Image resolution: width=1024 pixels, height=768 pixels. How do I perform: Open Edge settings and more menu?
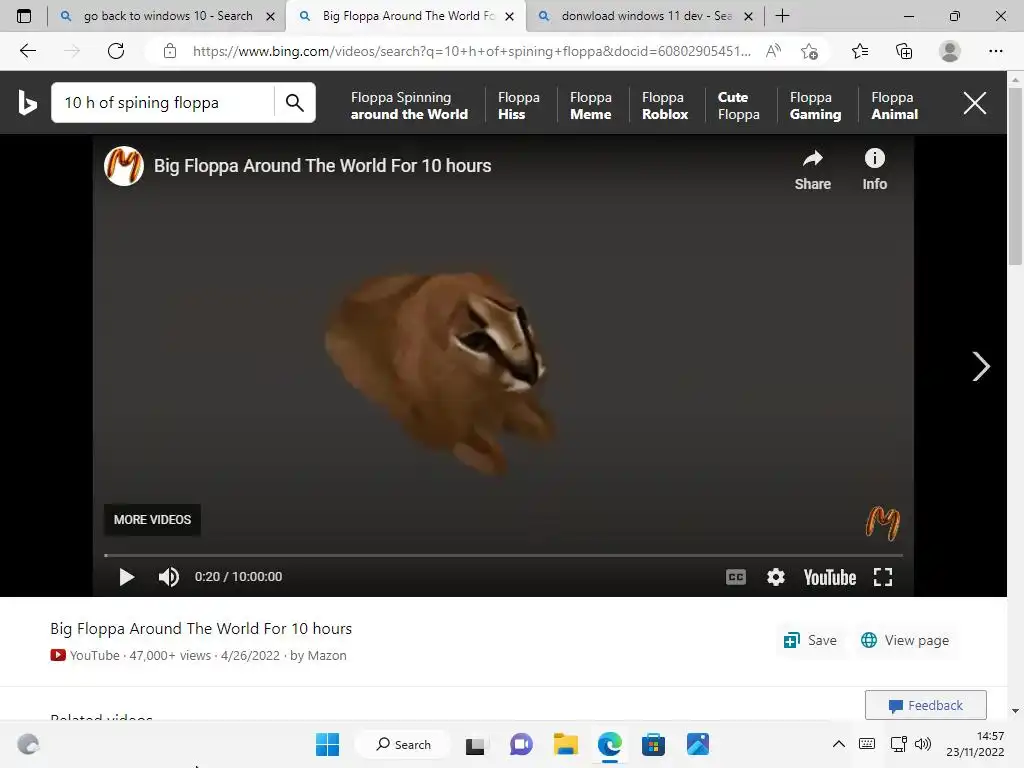pyautogui.click(x=995, y=51)
